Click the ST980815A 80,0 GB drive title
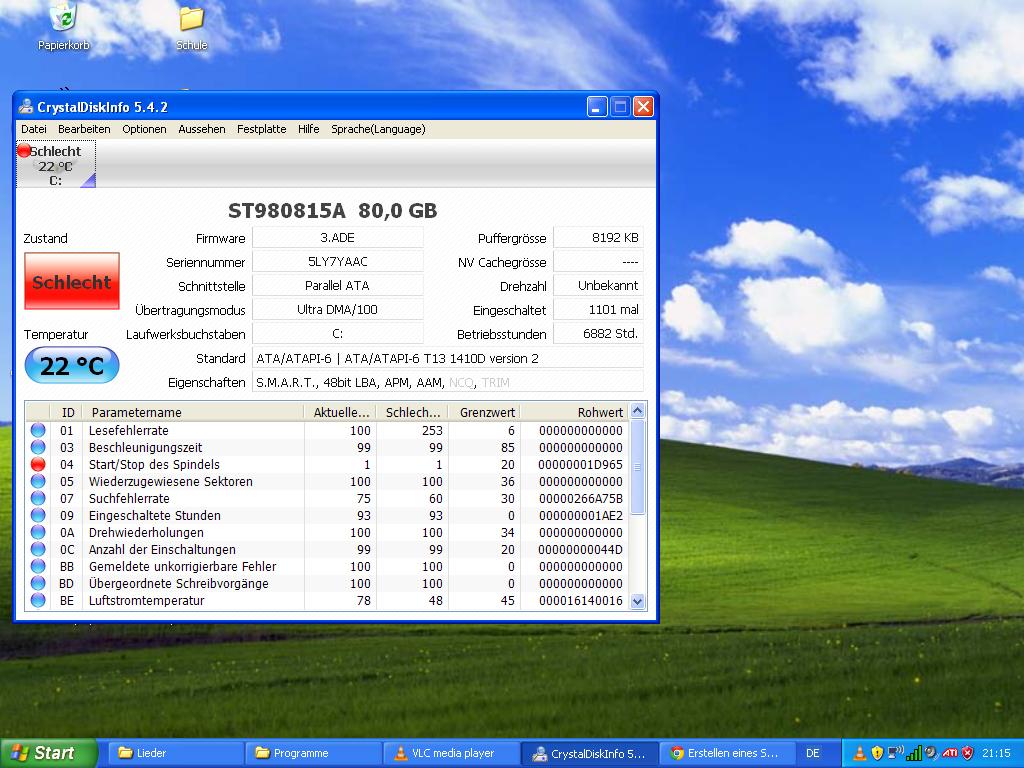This screenshot has height=768, width=1024. (332, 210)
